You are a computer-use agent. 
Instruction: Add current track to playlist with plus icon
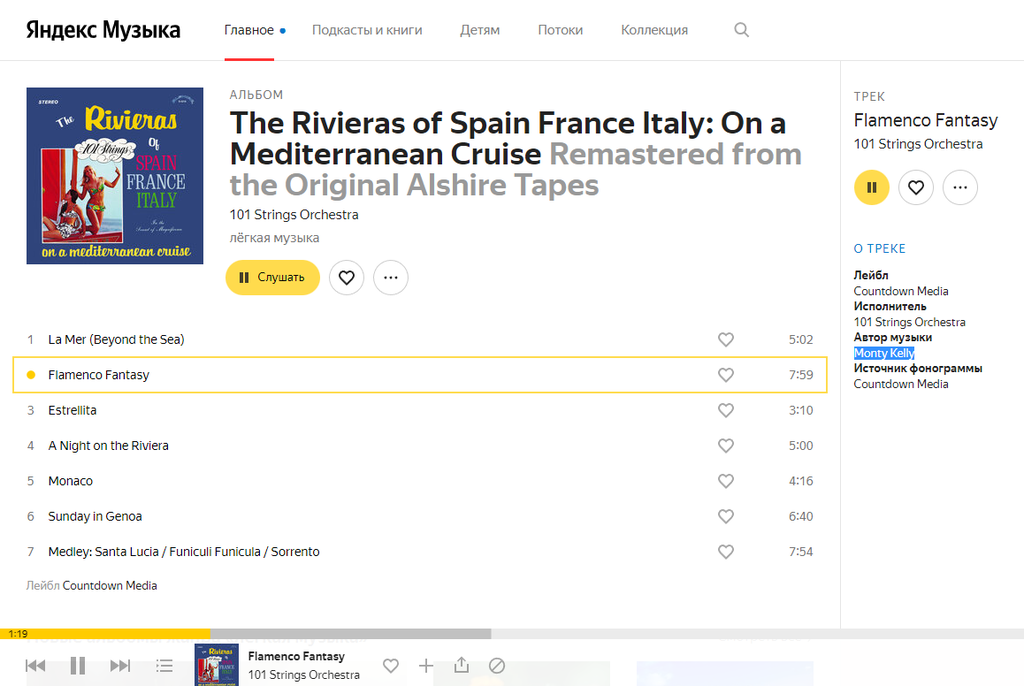tap(426, 666)
